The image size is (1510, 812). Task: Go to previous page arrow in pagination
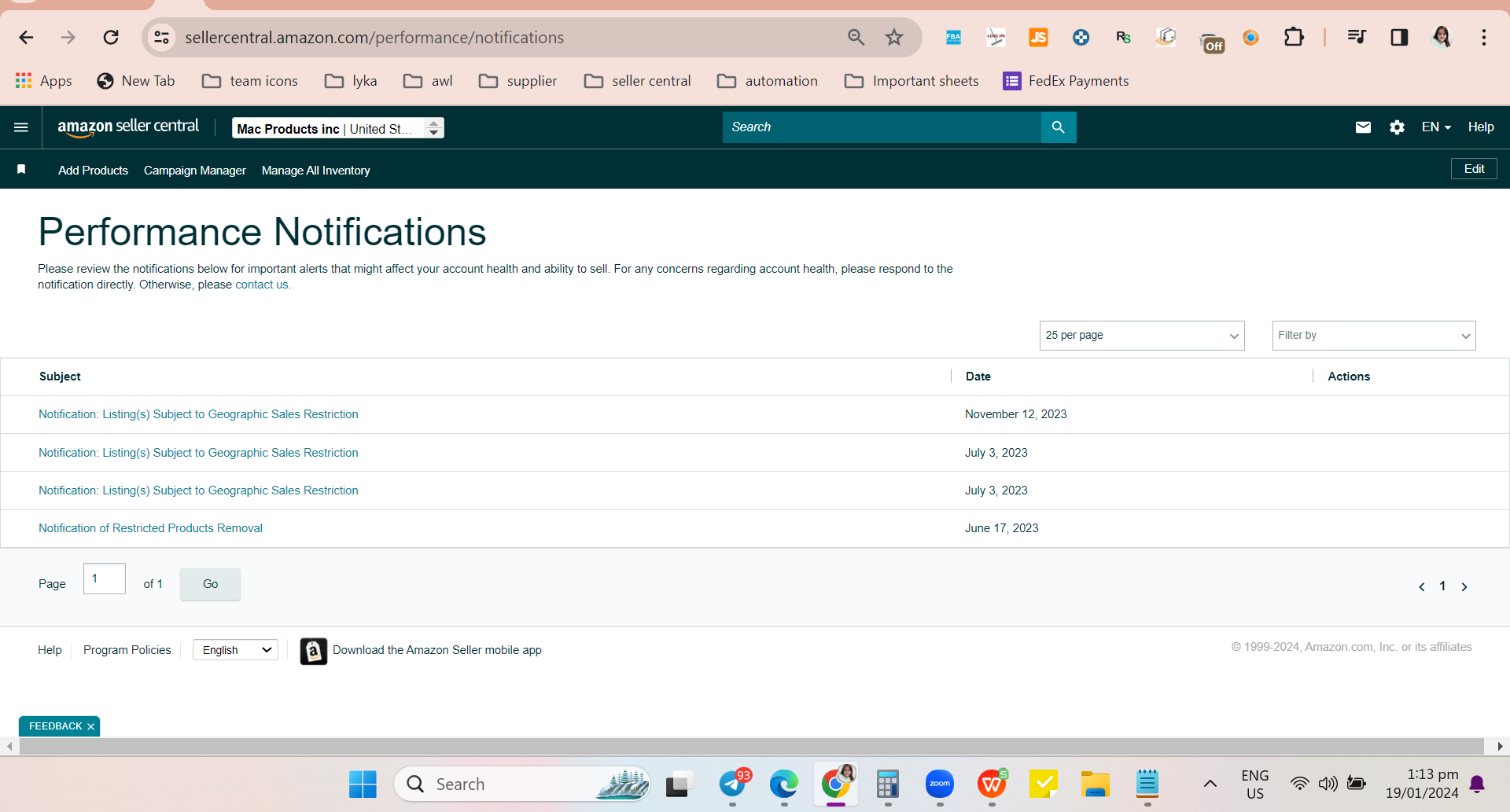(1421, 586)
